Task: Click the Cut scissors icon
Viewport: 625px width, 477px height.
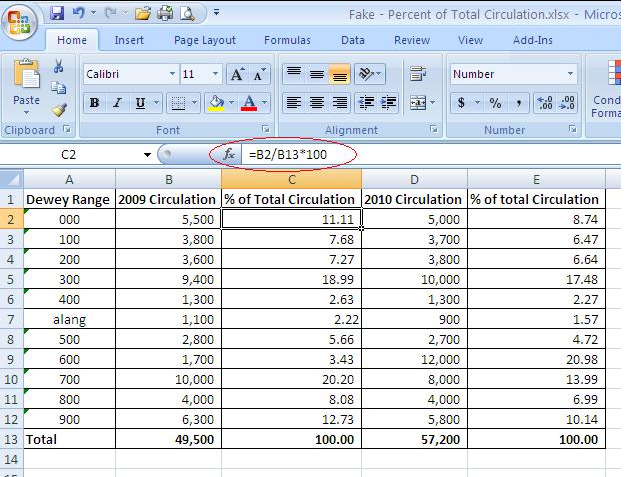Action: [59, 67]
